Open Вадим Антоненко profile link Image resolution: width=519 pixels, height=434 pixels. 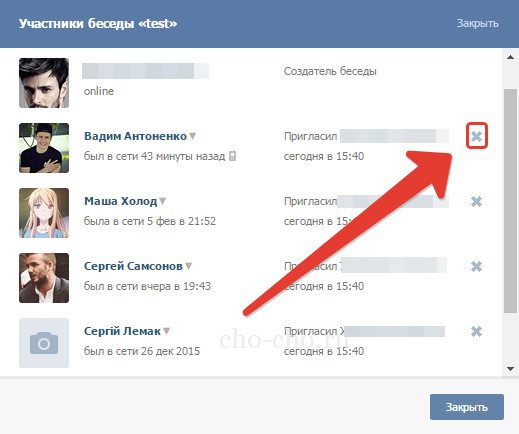tap(135, 136)
